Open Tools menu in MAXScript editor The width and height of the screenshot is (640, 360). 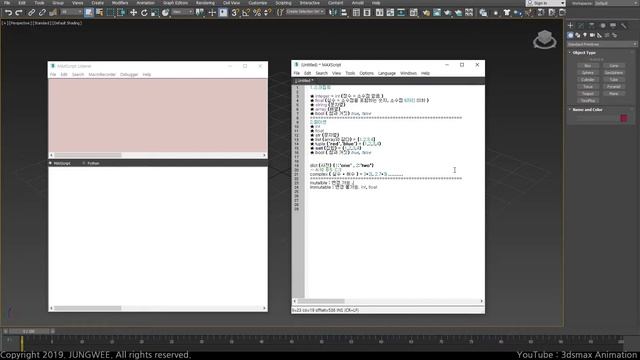[350, 73]
